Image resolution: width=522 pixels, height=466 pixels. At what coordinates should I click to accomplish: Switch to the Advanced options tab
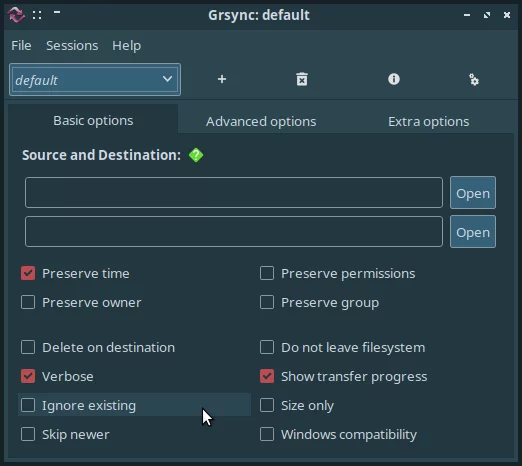click(x=261, y=121)
